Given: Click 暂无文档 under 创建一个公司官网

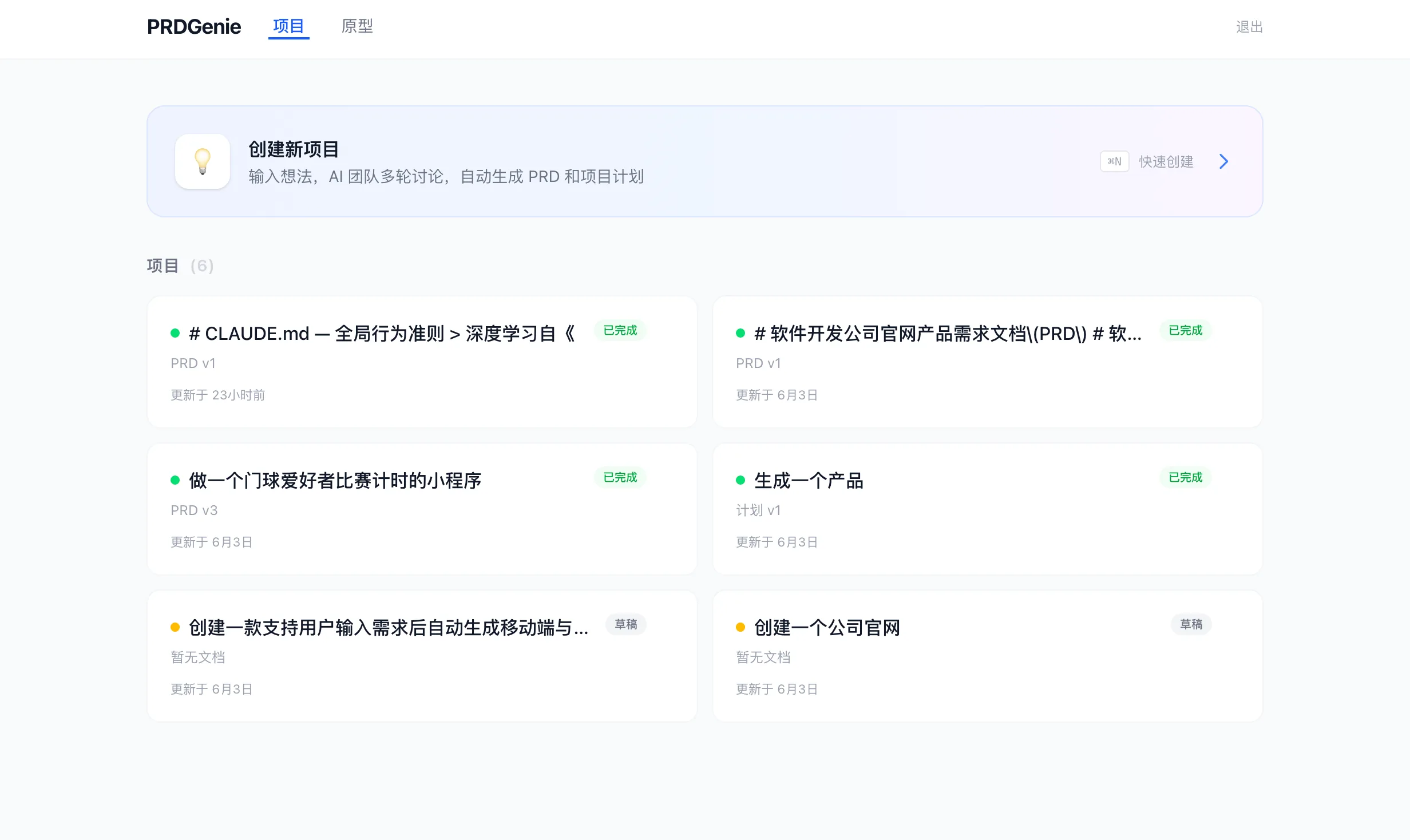Looking at the screenshot, I should point(763,657).
